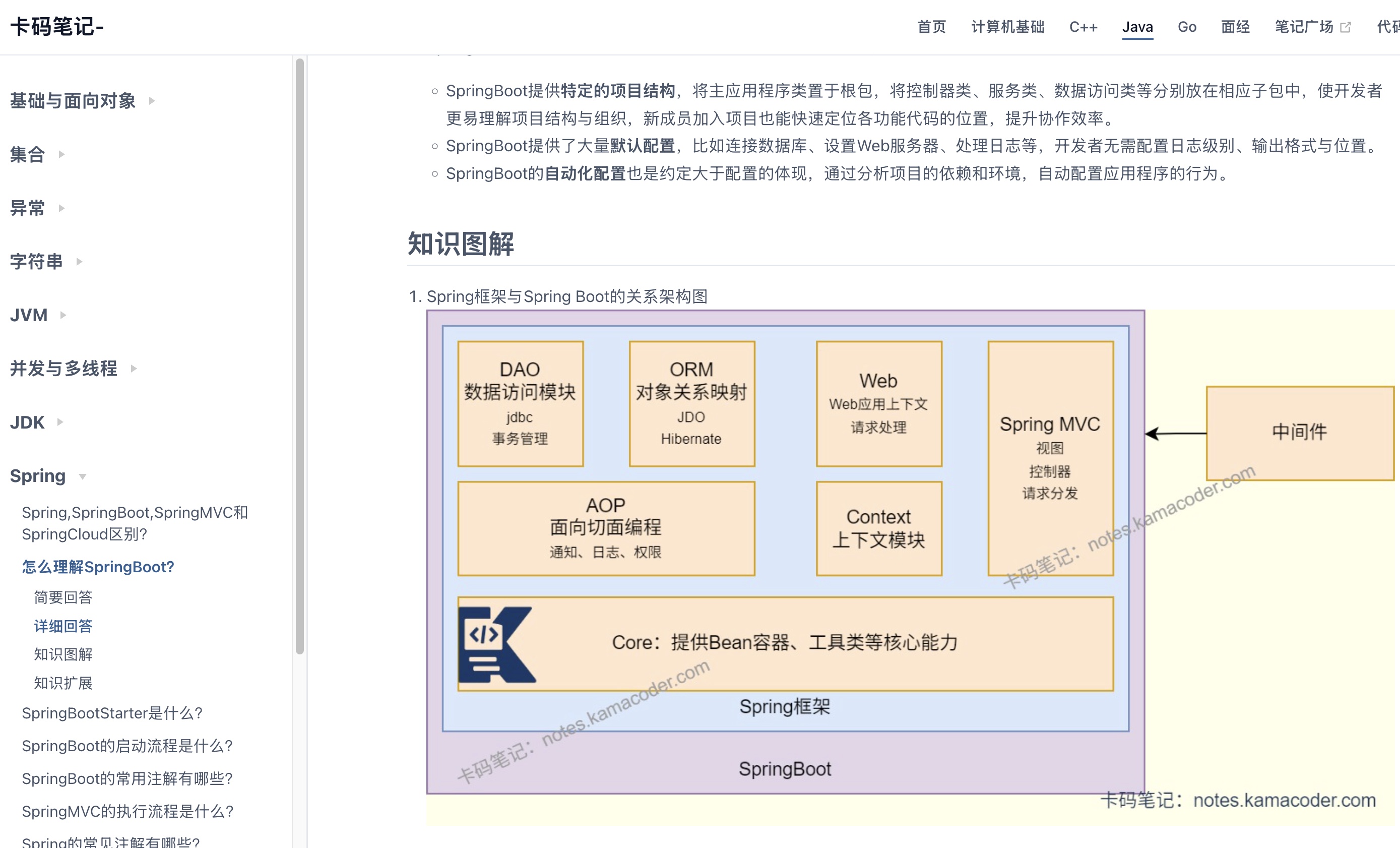Open the 面经 navigation item

(x=1235, y=27)
